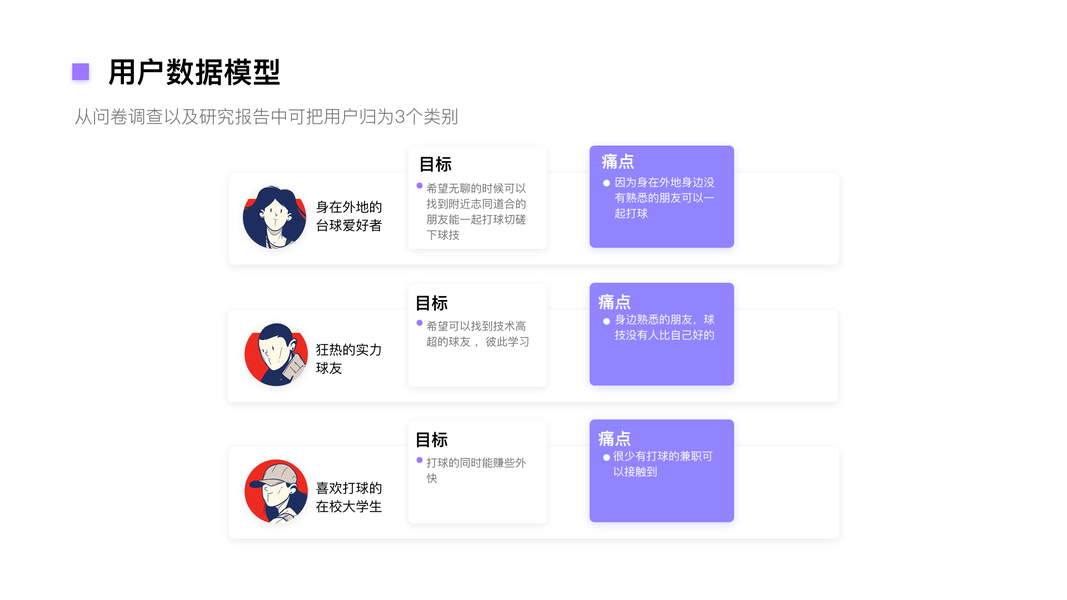
Task: Click the purple square beside the title
Action: 81,72
